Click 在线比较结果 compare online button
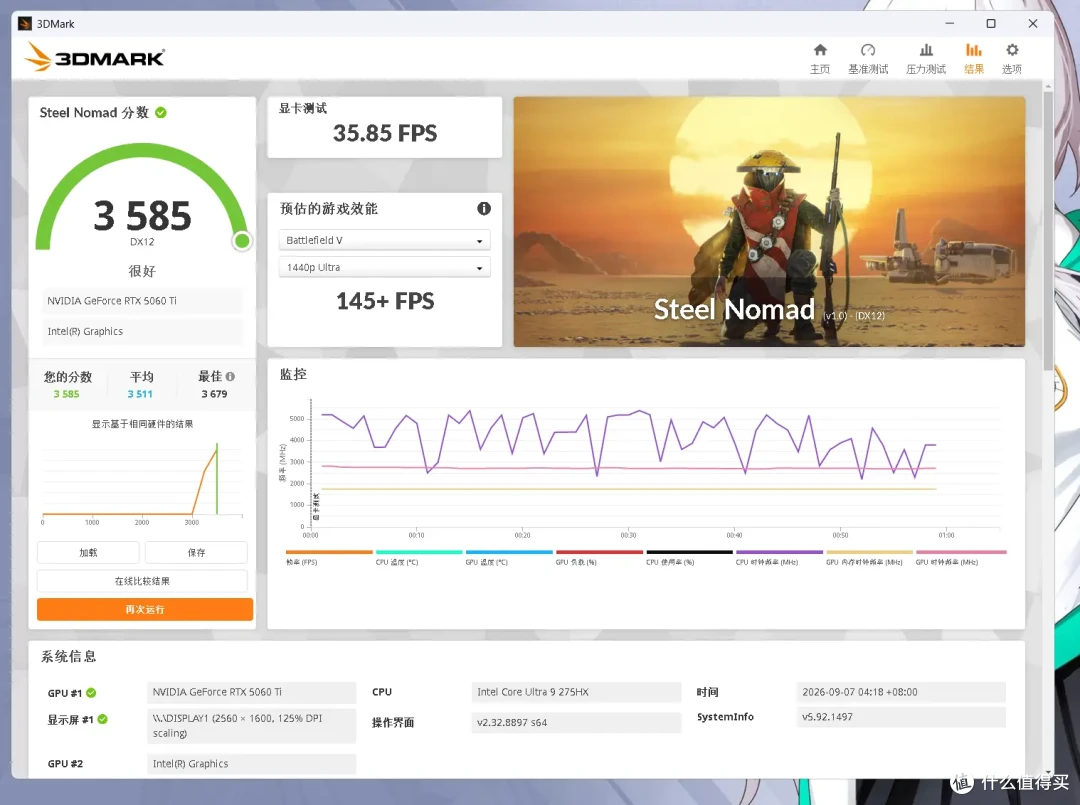The image size is (1080, 805). coord(142,581)
